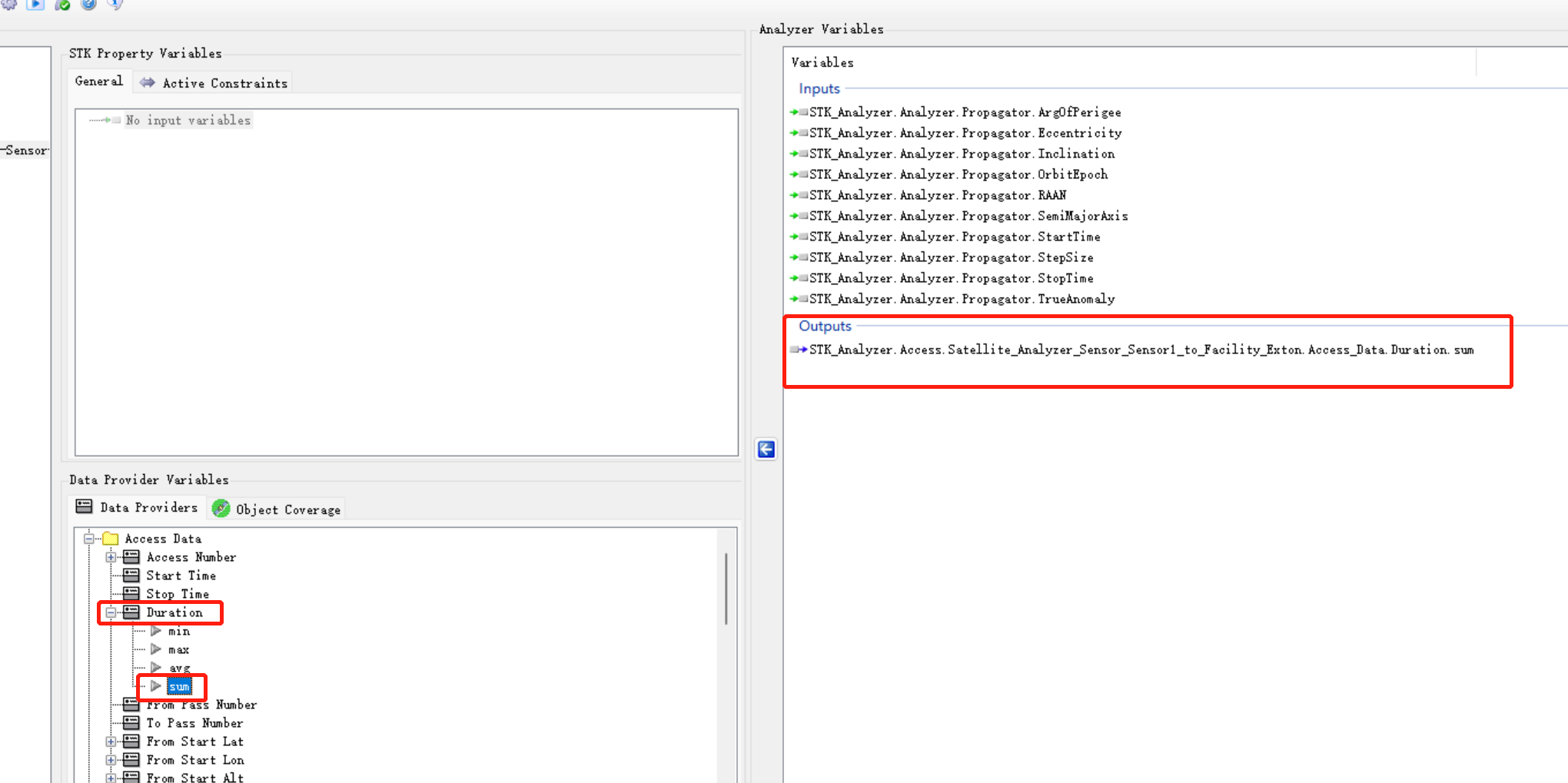
Task: Select the Propagator.SemiMajorAxis input variable
Action: click(968, 216)
